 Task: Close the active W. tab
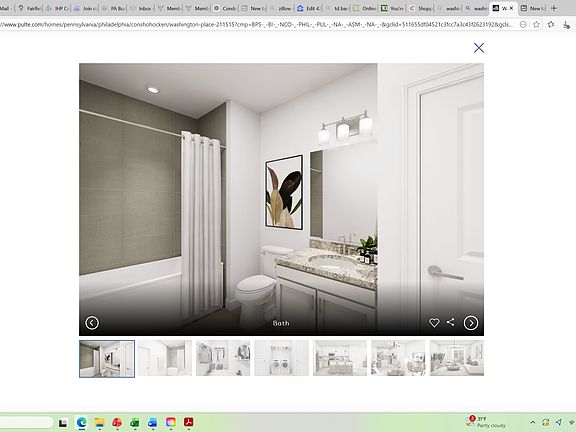[511, 8]
